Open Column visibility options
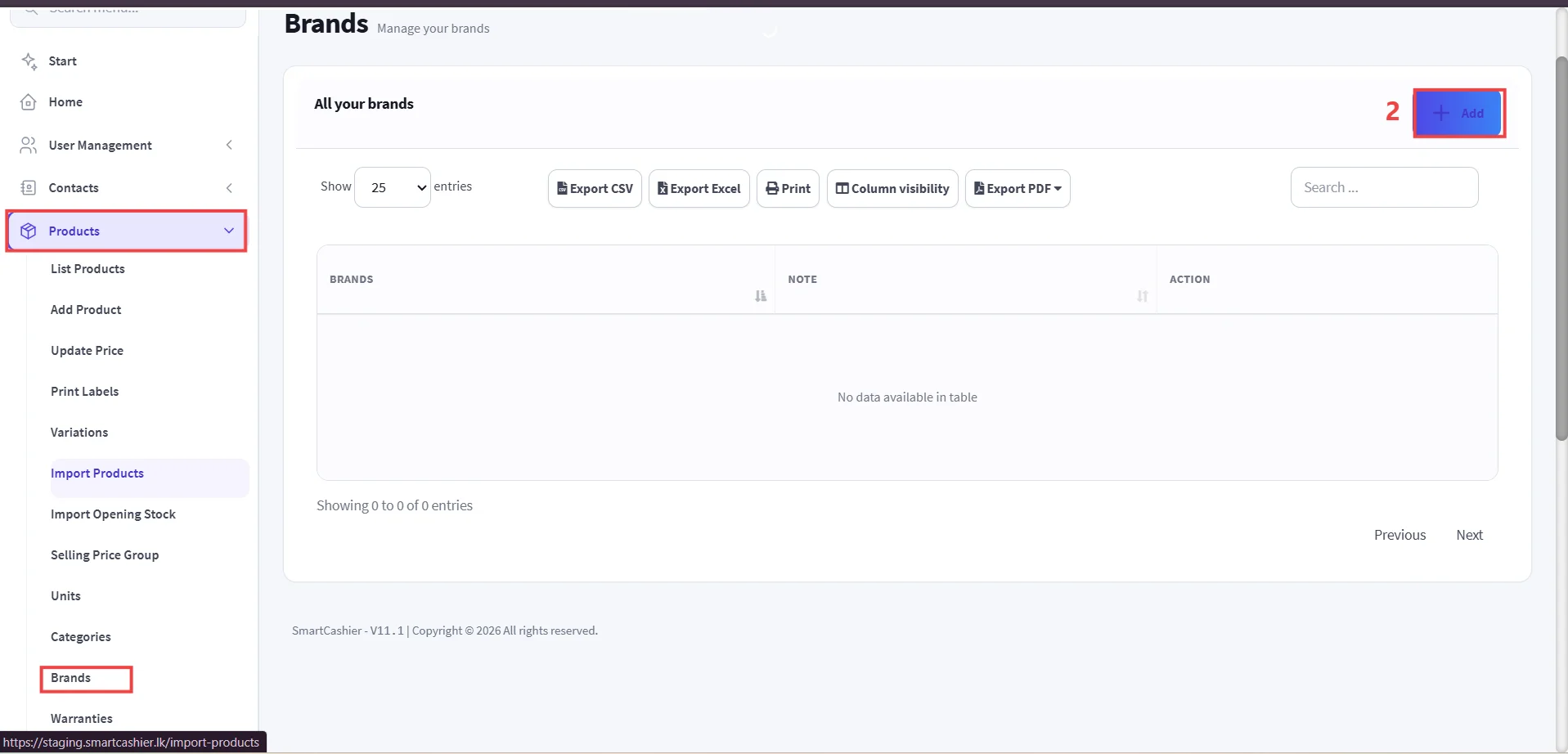1568x754 pixels. [892, 188]
